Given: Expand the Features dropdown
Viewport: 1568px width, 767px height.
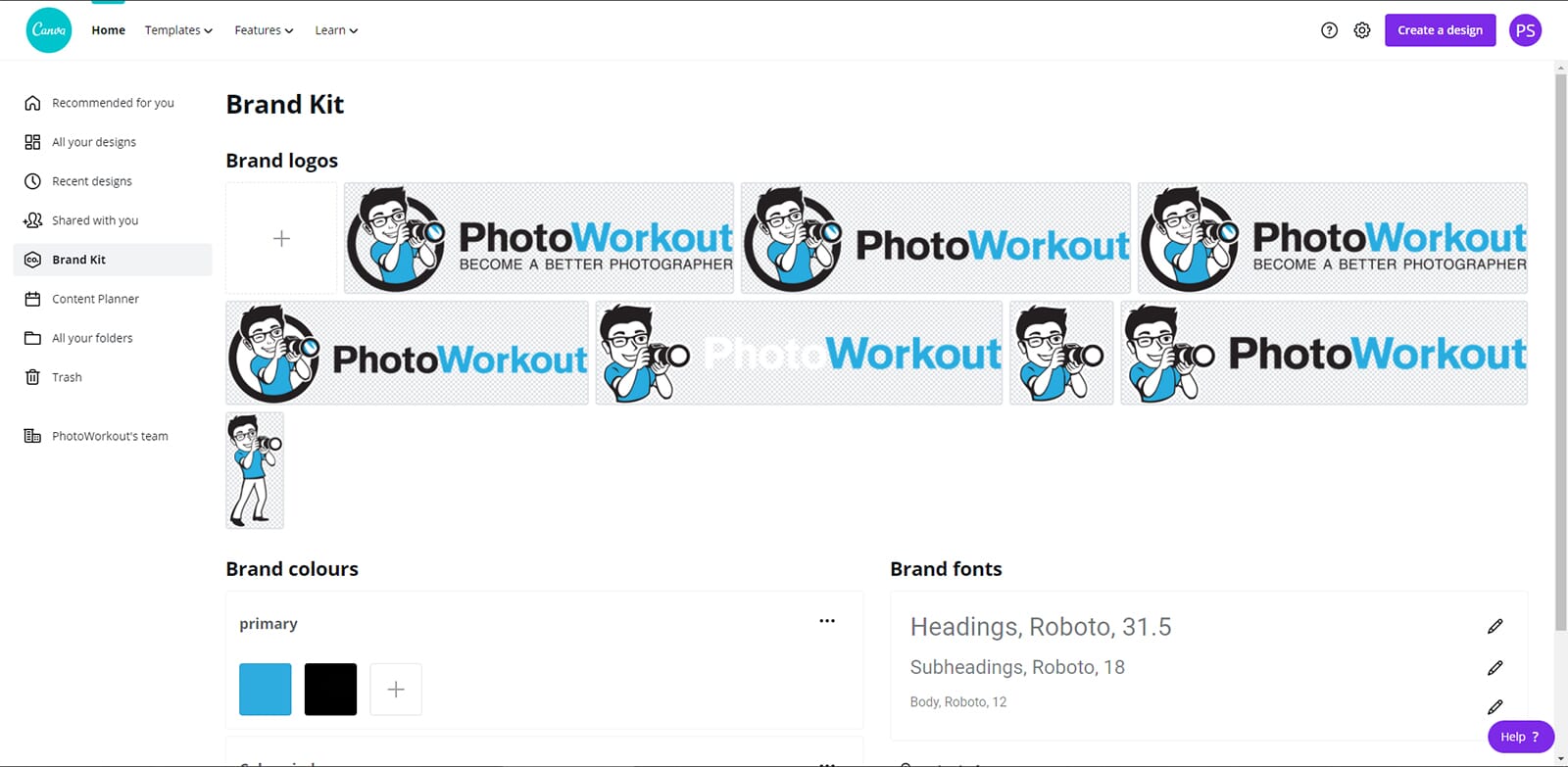Looking at the screenshot, I should tap(264, 30).
